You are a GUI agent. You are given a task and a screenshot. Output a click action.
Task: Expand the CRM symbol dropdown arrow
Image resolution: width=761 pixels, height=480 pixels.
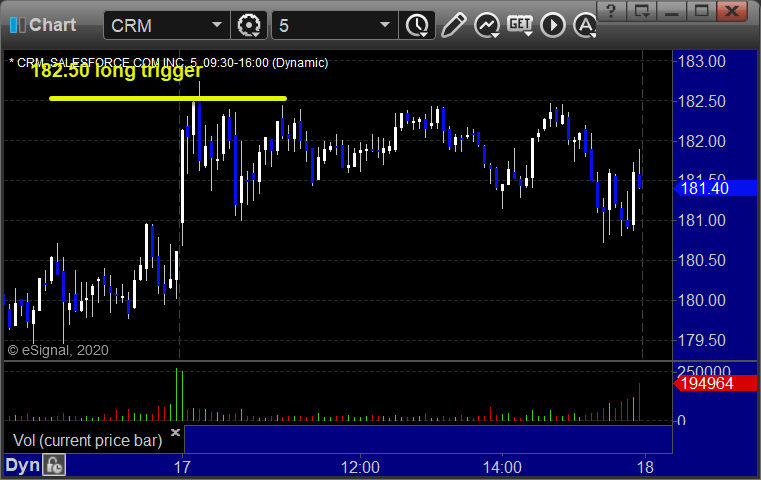[216, 25]
